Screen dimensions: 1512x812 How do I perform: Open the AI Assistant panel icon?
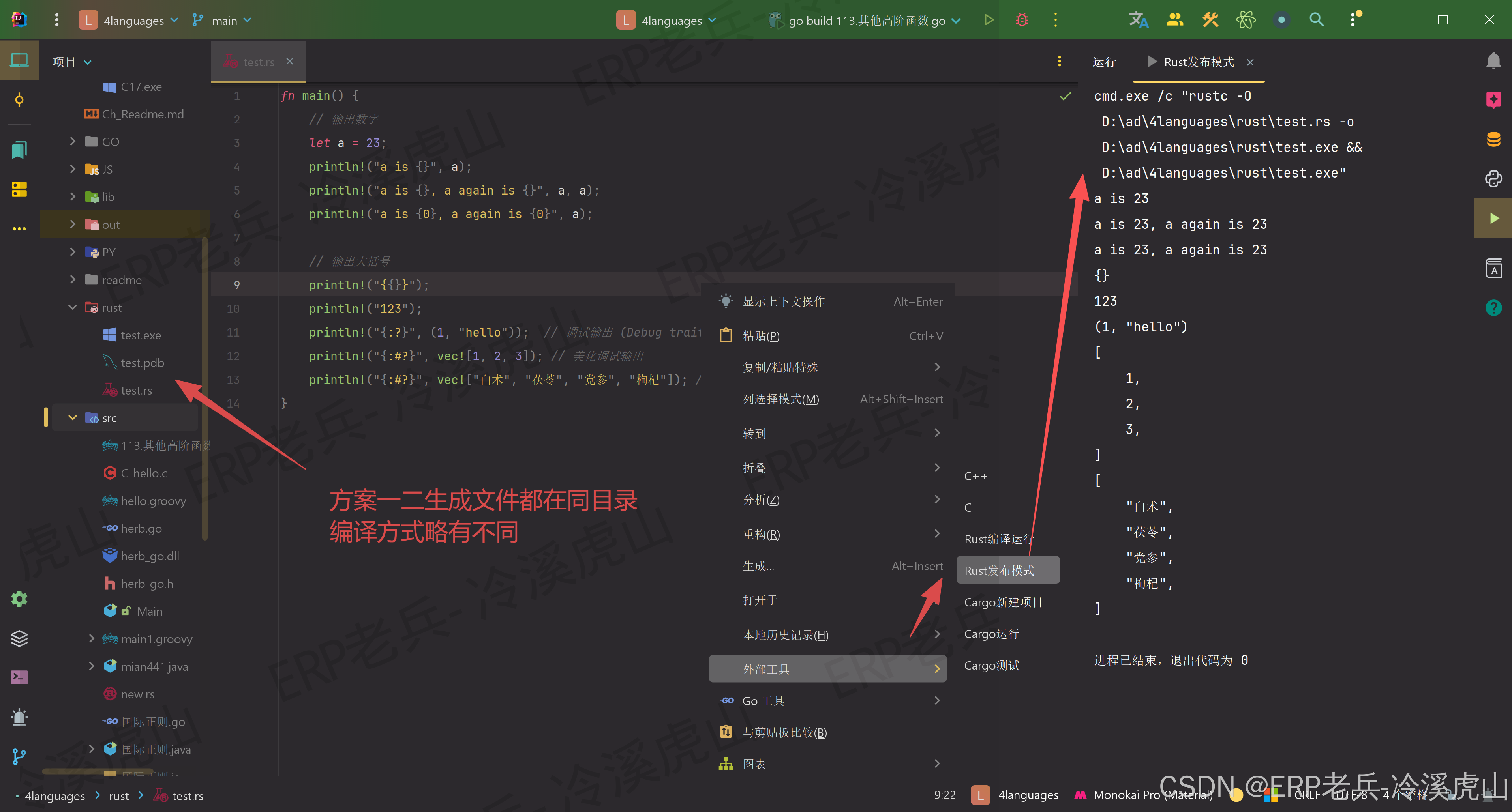pos(1494,100)
